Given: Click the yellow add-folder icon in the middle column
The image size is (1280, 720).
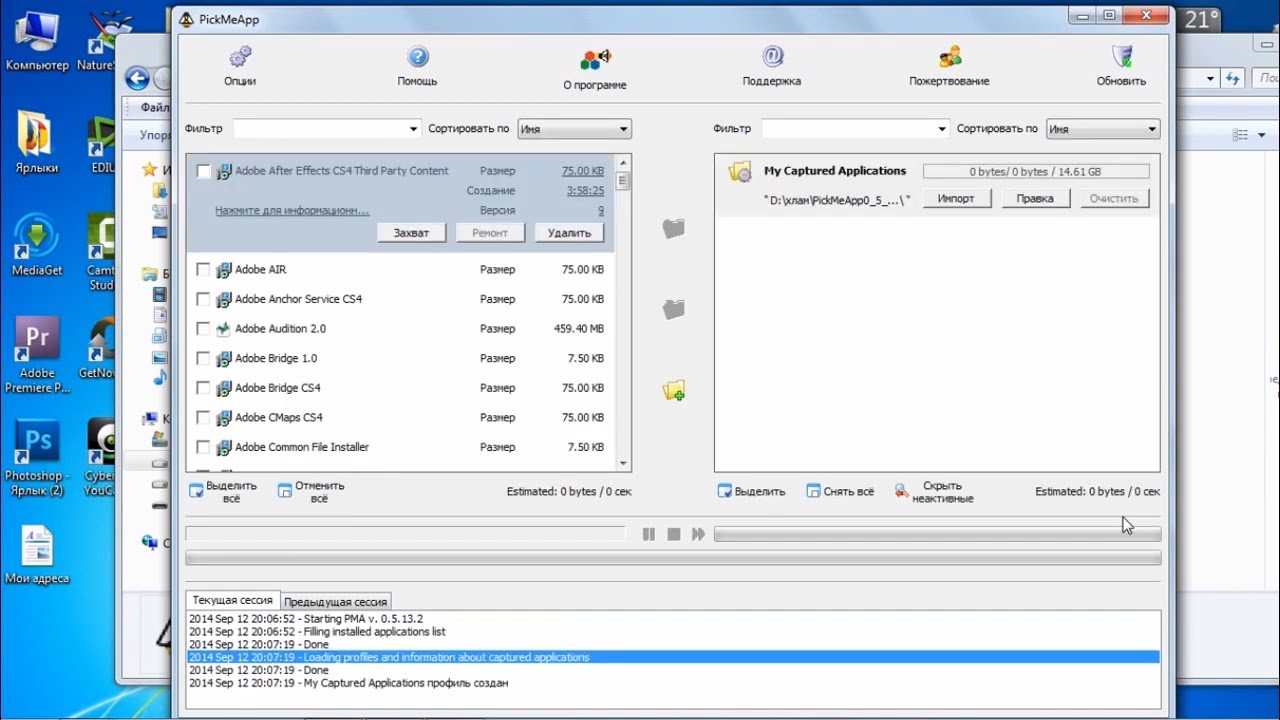Looking at the screenshot, I should [x=674, y=390].
